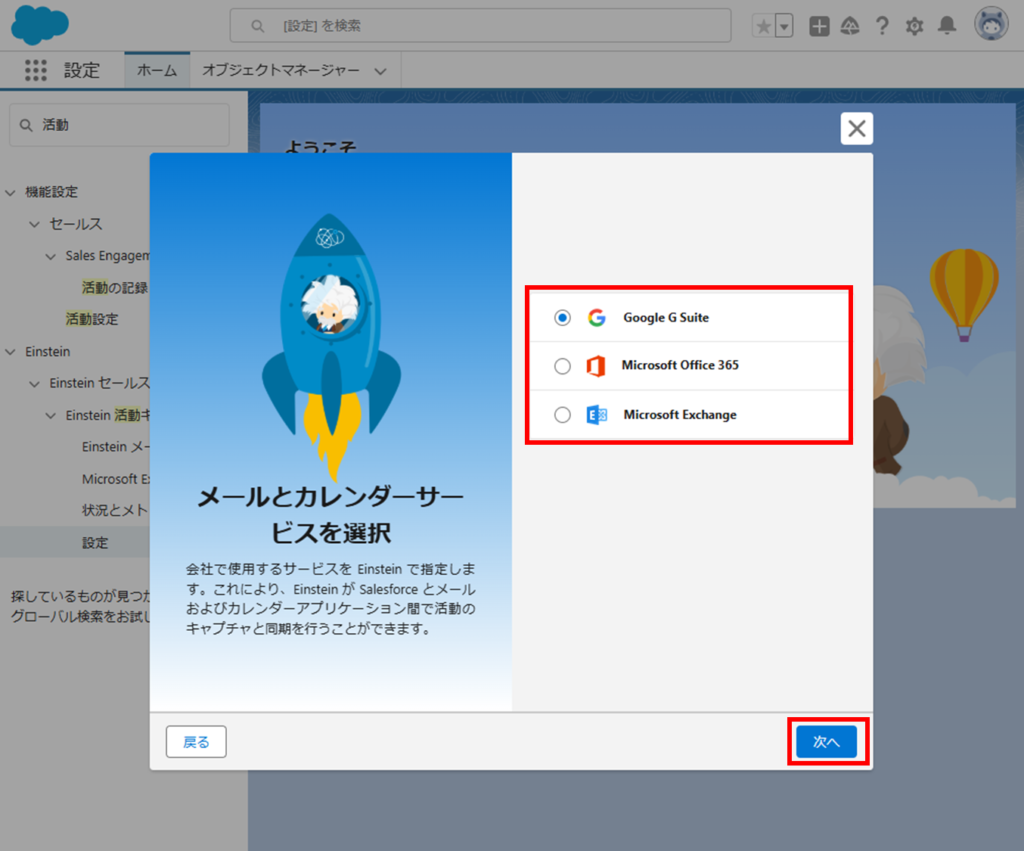The width and height of the screenshot is (1024, 851).
Task: Click the Office 365 logo icon
Action: tap(596, 366)
